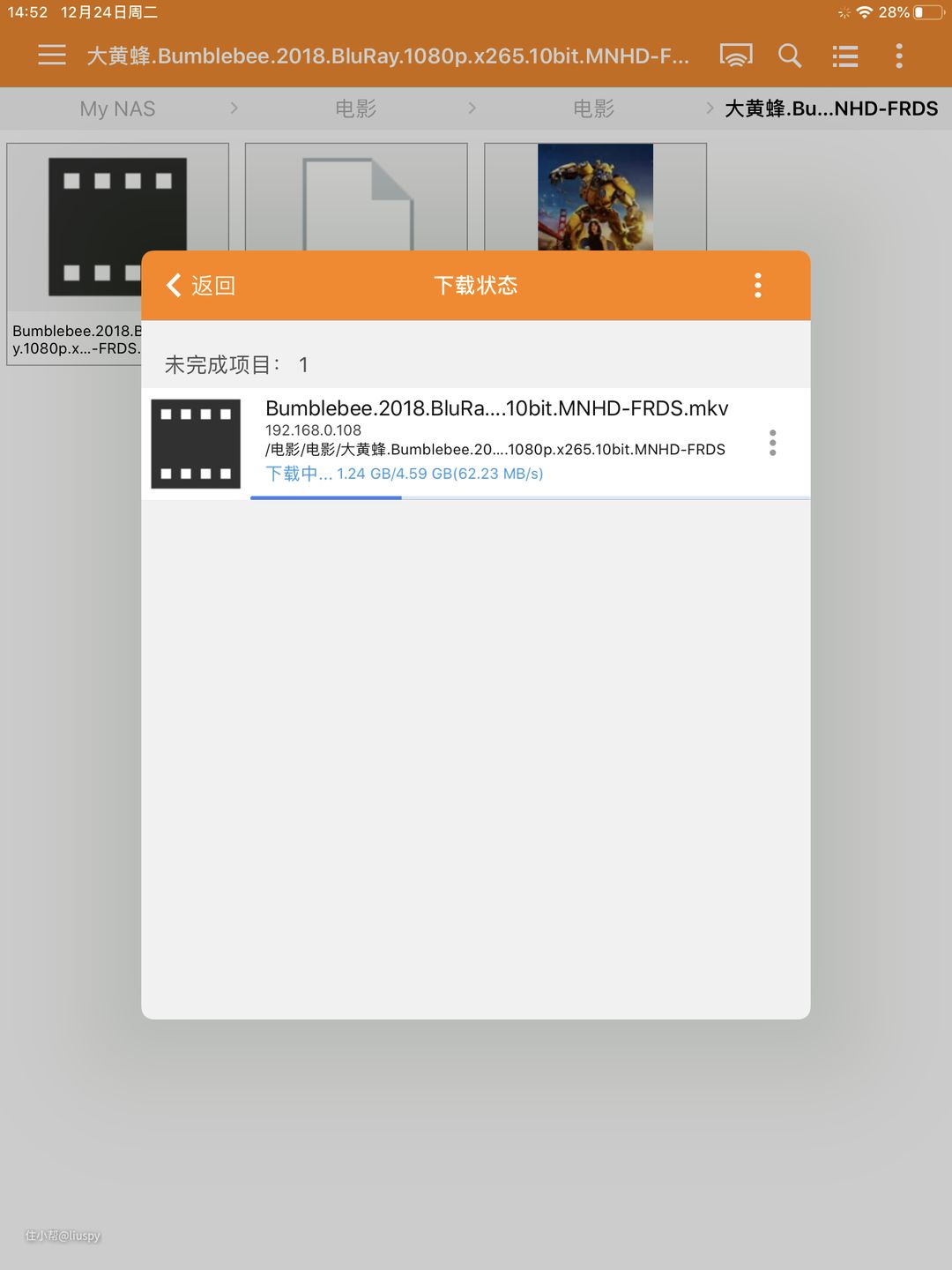952x1270 pixels.
Task: Click the blue download progress bar
Action: [x=326, y=497]
